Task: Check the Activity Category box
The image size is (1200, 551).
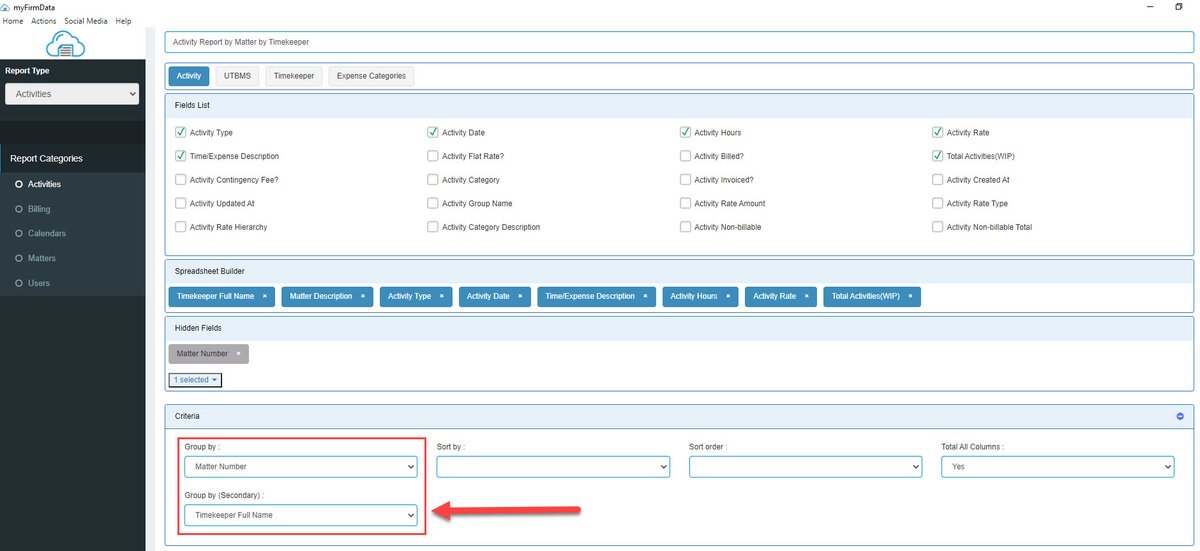Action: [433, 180]
